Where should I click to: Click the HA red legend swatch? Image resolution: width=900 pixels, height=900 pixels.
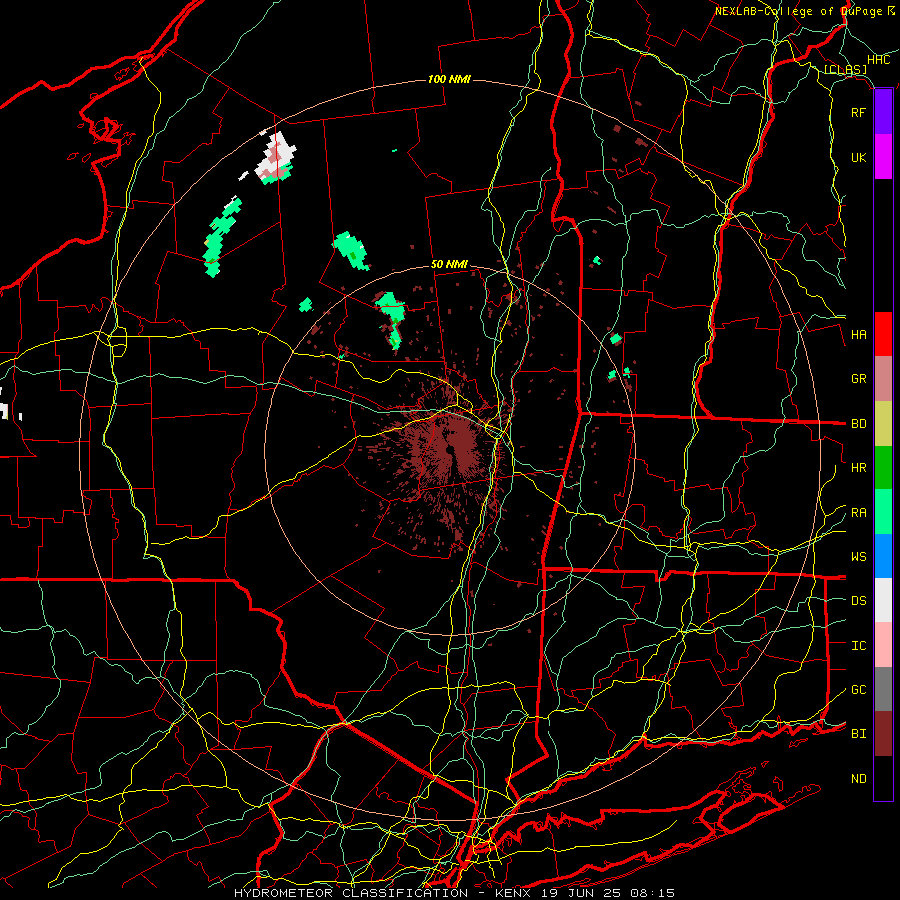tap(883, 334)
